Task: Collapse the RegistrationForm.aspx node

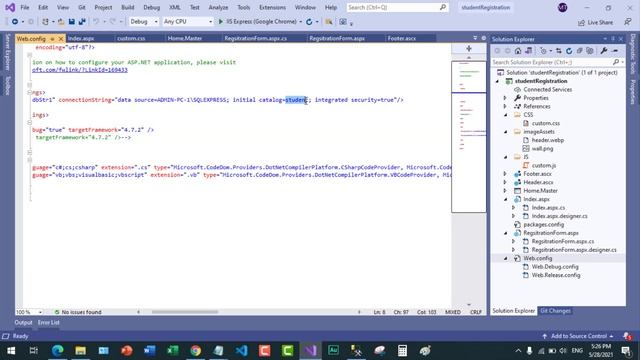Action: point(505,233)
